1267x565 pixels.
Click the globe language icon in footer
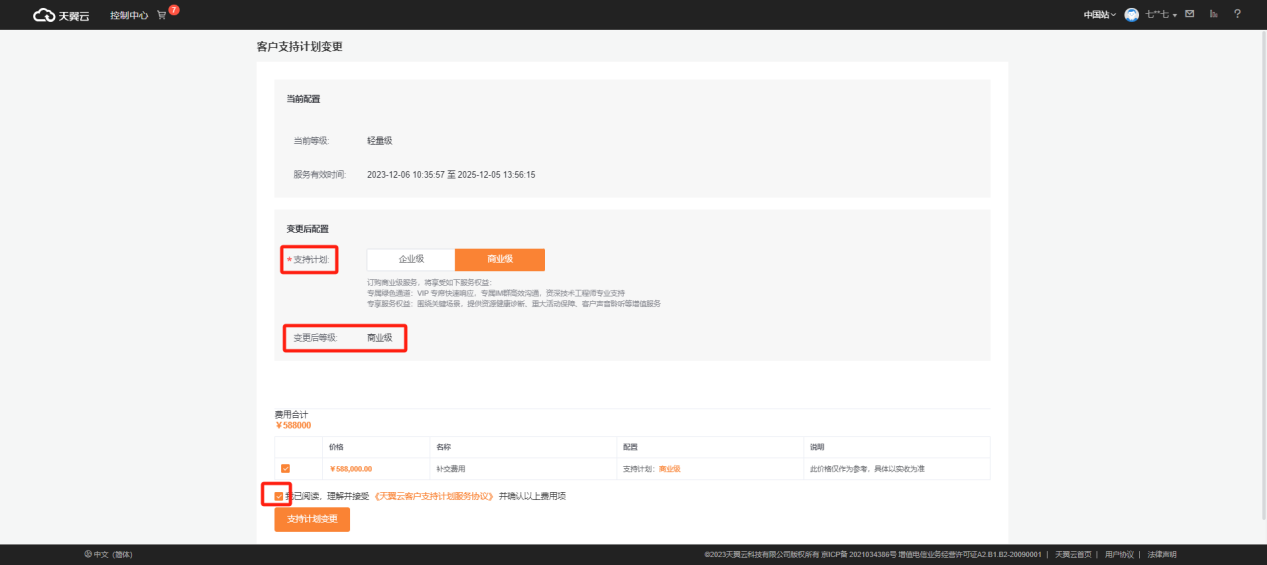click(x=88, y=554)
